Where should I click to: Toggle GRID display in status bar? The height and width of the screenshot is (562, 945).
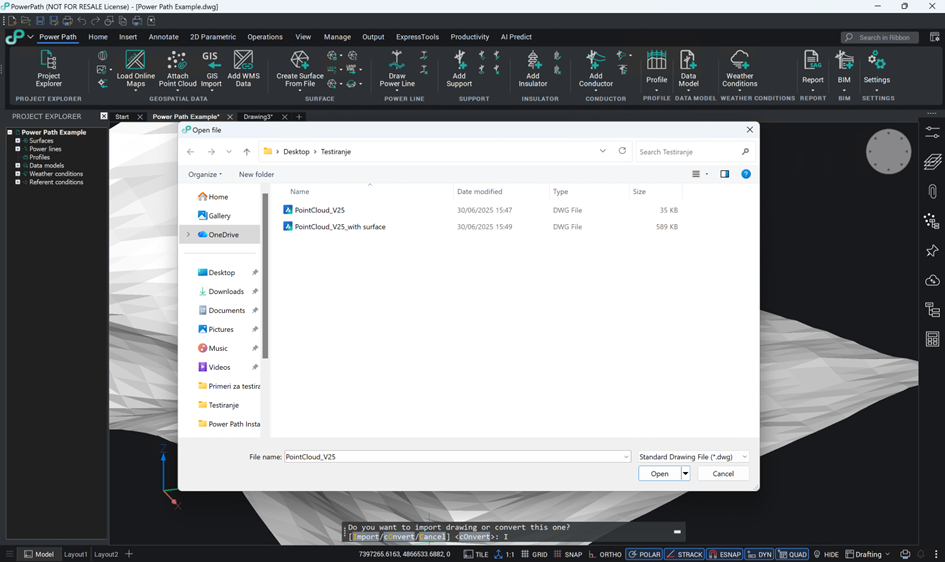(x=535, y=554)
